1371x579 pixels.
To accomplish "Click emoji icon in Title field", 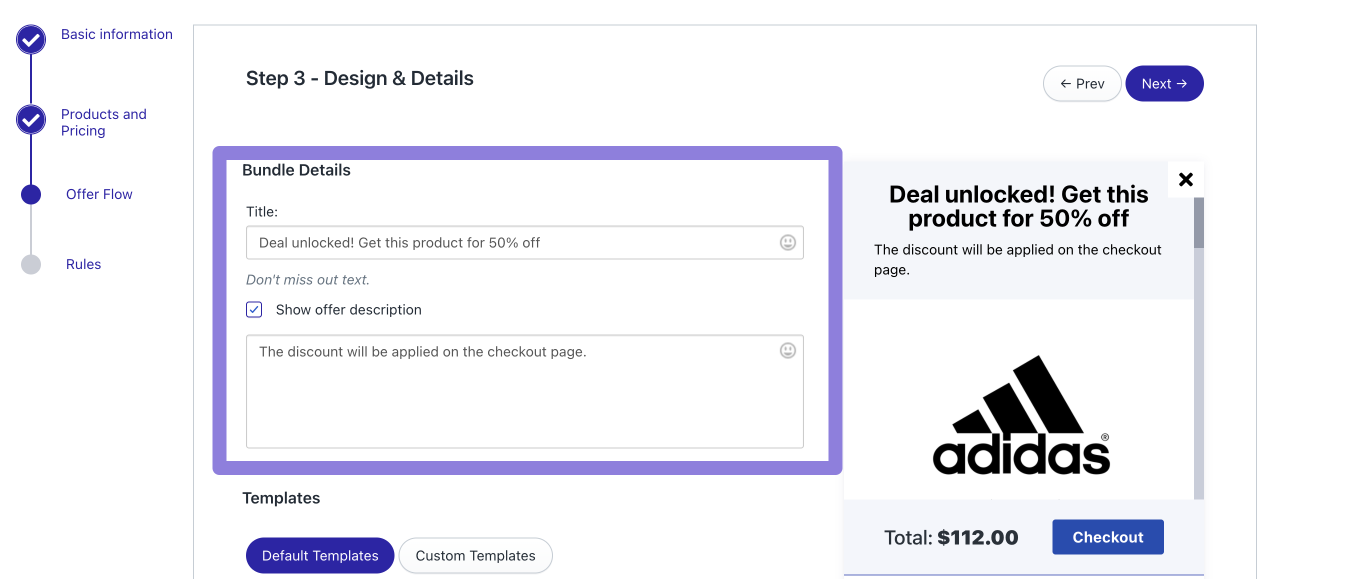I will 788,242.
